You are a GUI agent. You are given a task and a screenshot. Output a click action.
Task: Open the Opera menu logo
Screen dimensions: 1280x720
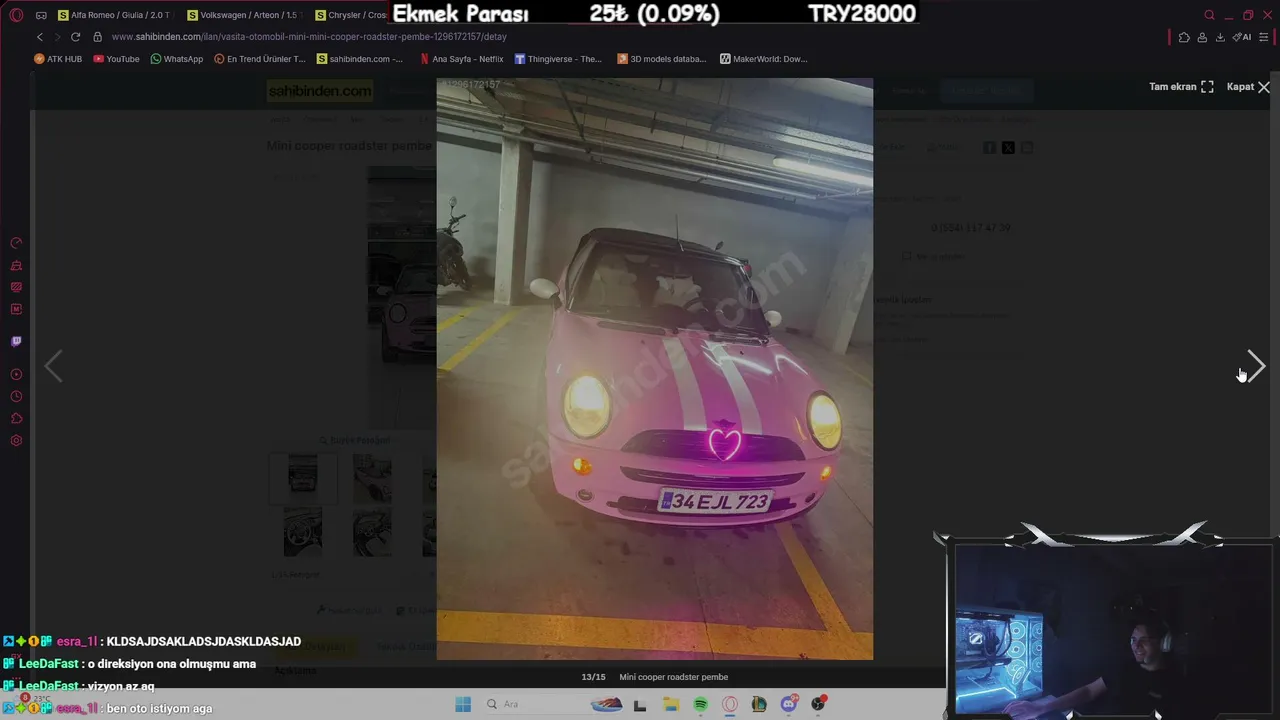click(x=16, y=15)
